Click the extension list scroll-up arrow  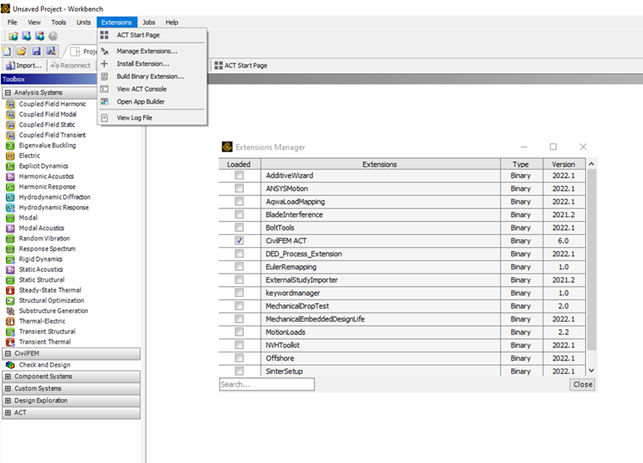pyautogui.click(x=591, y=164)
